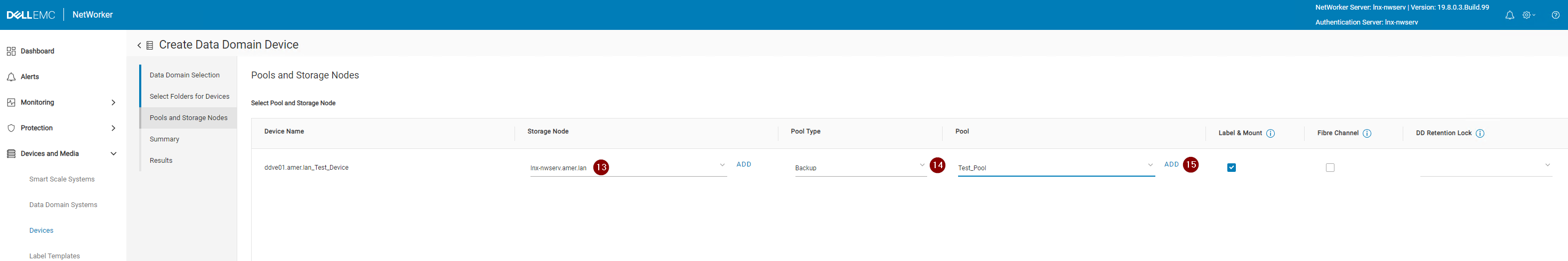1568x261 pixels.
Task: Go to the Summary wizard step
Action: coord(164,139)
